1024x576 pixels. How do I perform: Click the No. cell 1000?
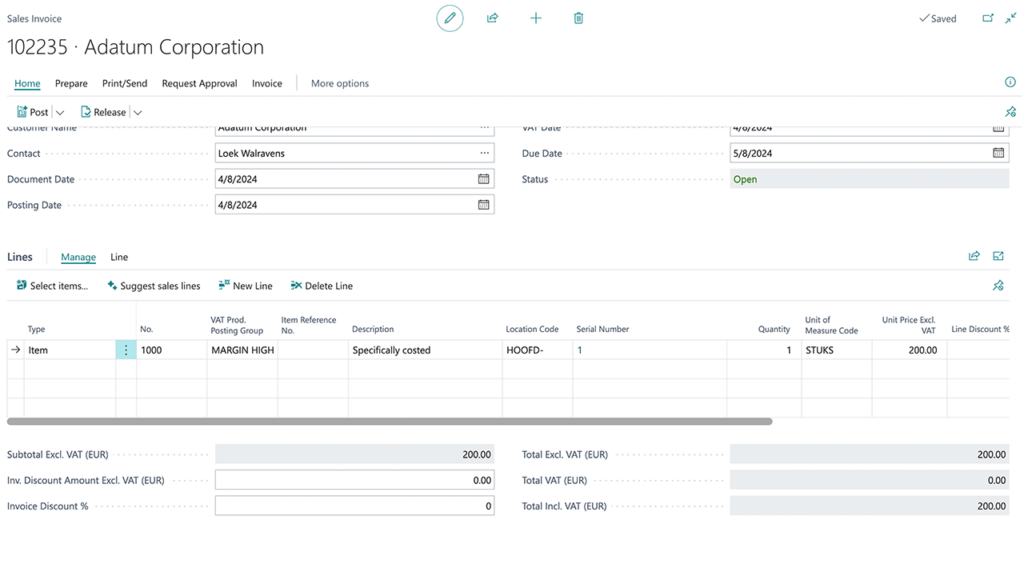coord(172,350)
